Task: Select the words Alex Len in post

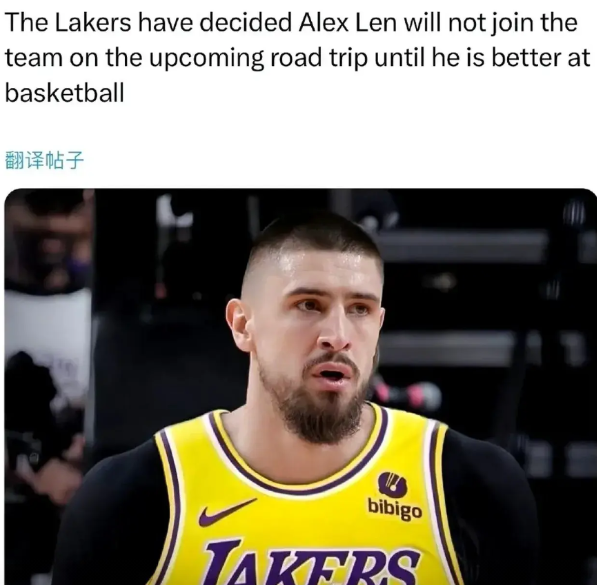Action: (347, 23)
